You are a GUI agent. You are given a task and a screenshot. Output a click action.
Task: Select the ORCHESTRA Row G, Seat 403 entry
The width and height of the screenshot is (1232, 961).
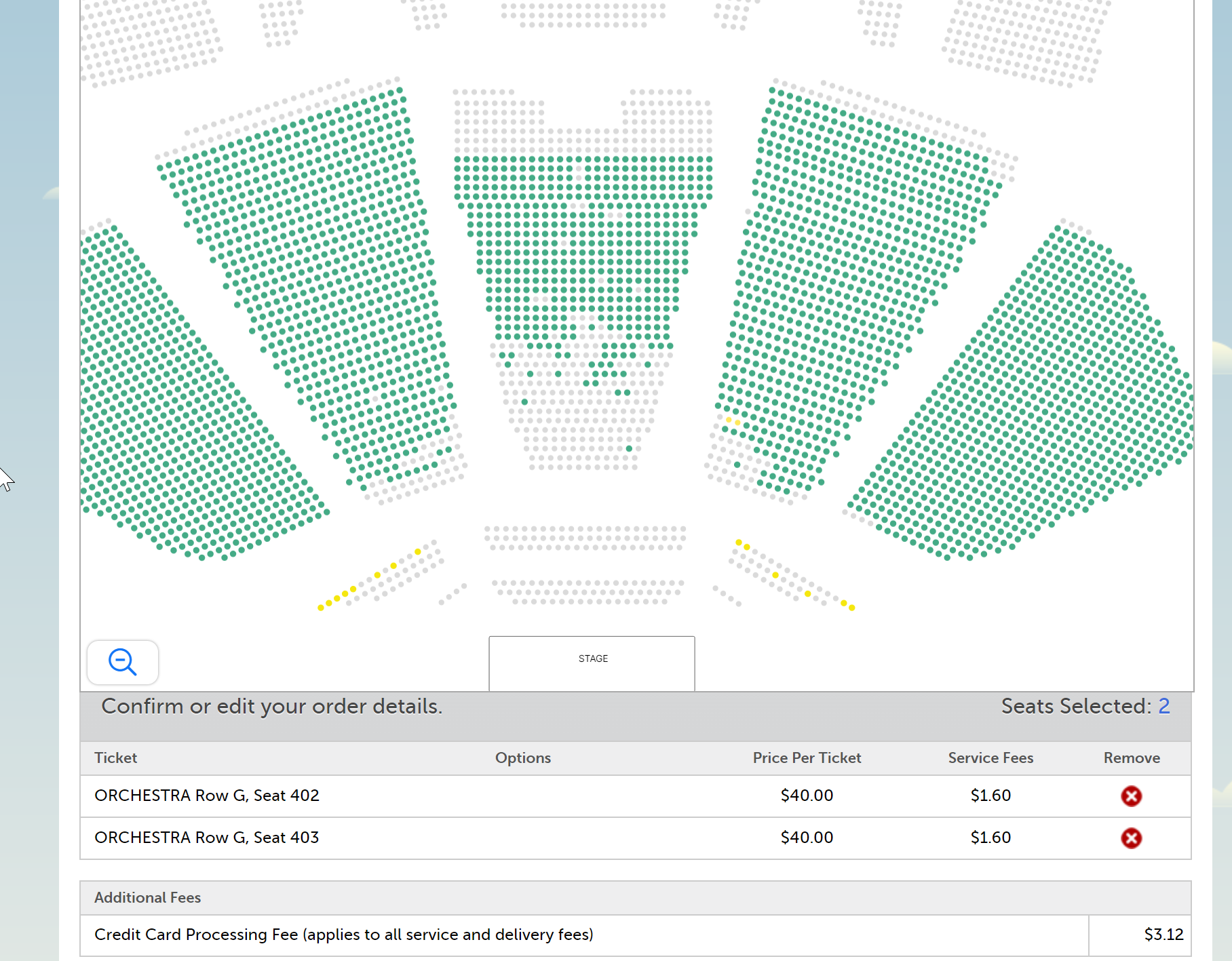click(207, 838)
